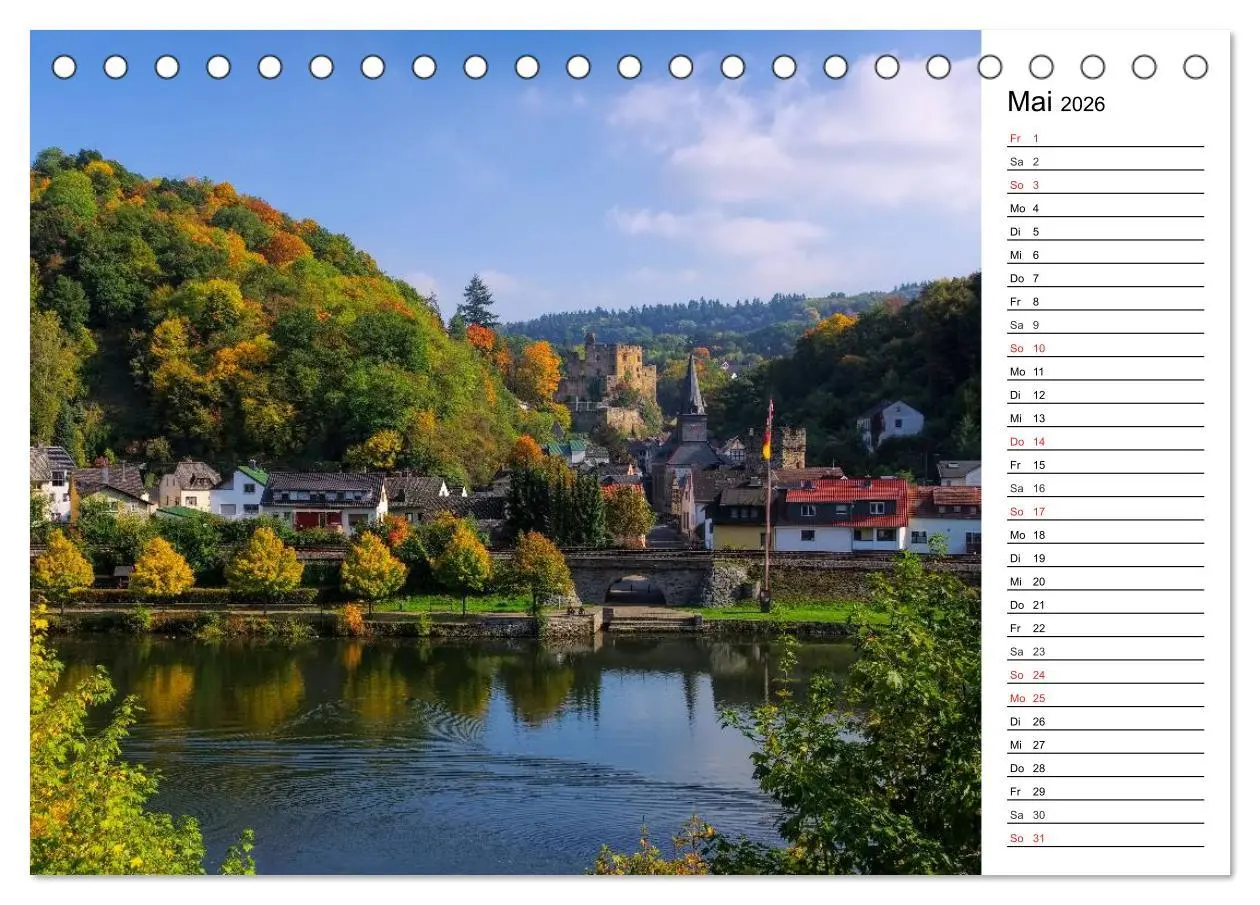
Task: Select the date row 'So 3'
Action: (1105, 185)
